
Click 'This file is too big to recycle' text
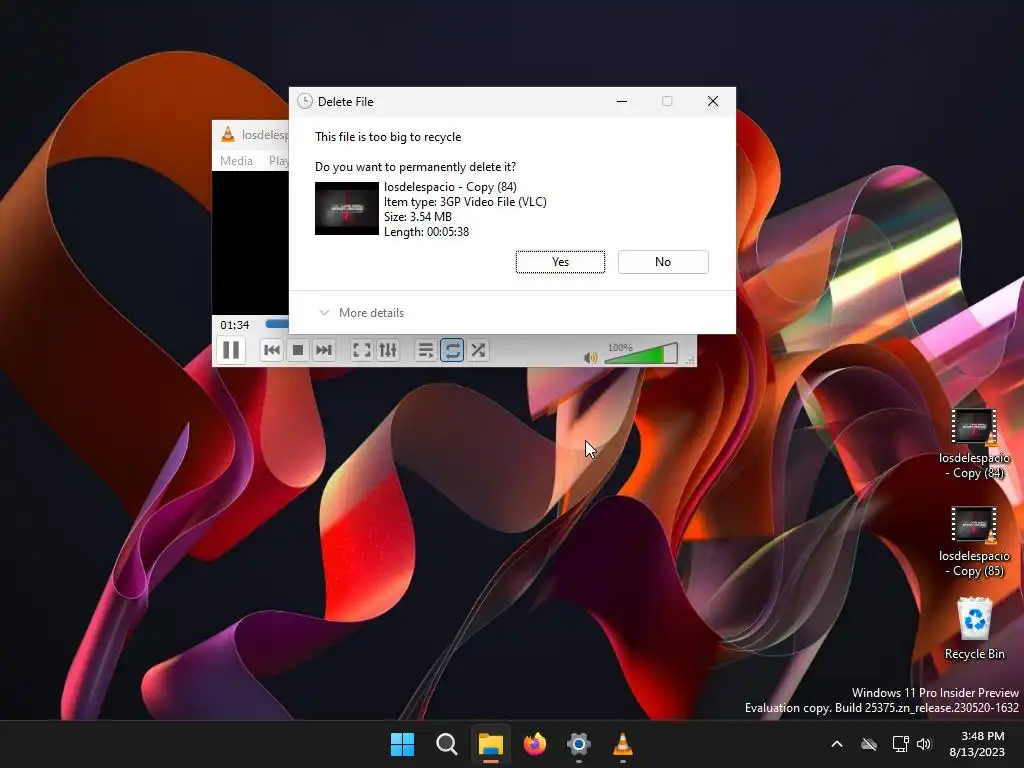388,137
